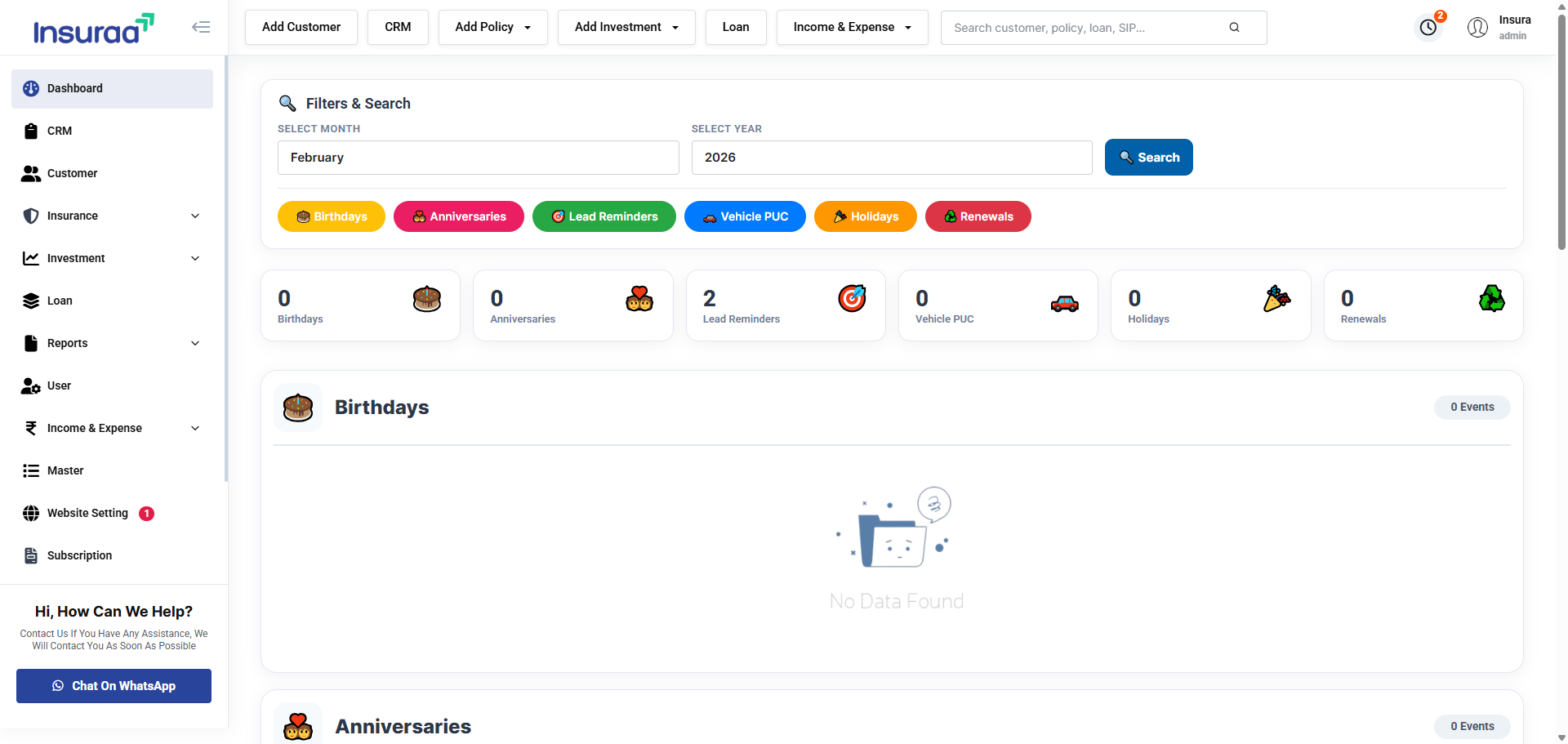Collapse the sidebar with the toggle icon
The image size is (1568, 744).
point(201,27)
